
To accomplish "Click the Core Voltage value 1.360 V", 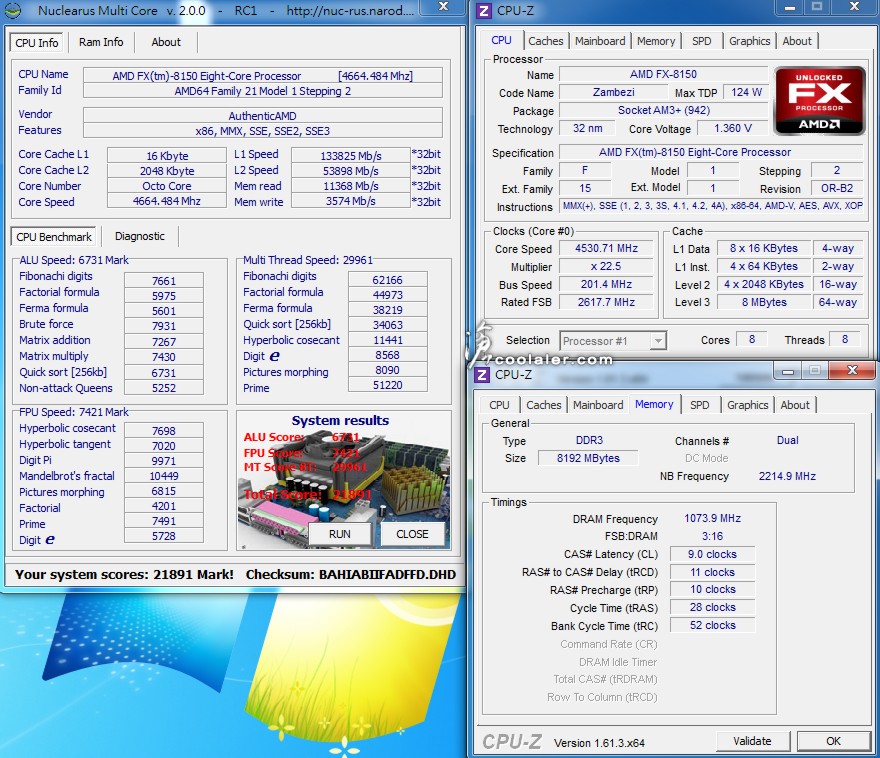I will tap(733, 128).
